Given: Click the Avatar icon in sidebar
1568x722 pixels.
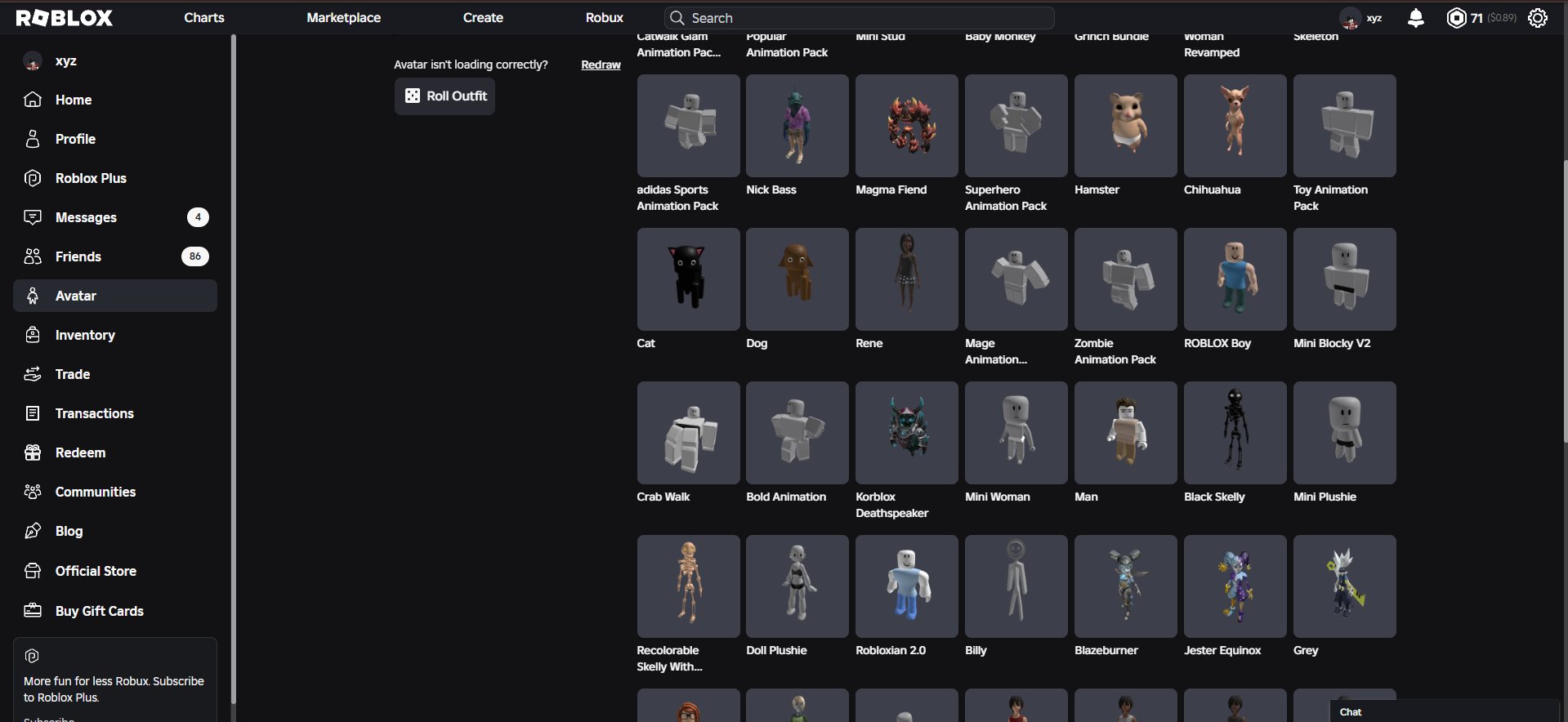Looking at the screenshot, I should 33,296.
